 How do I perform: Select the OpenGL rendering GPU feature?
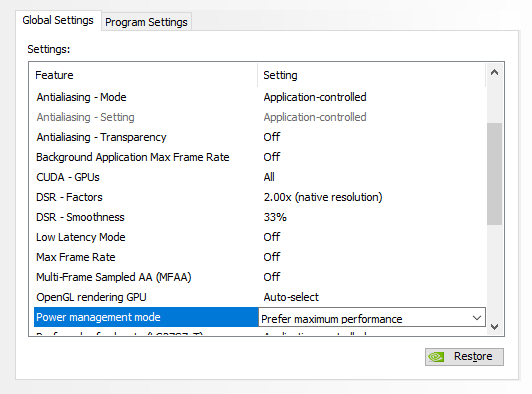91,298
